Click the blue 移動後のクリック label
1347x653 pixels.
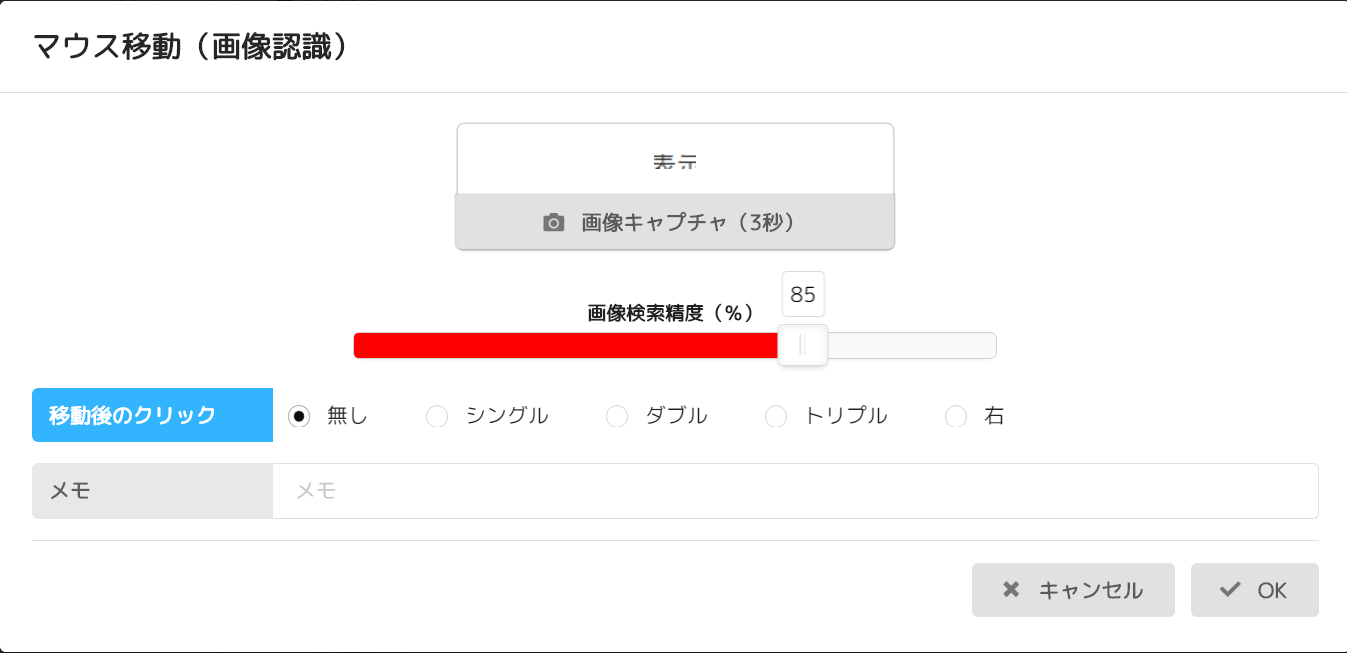click(x=152, y=415)
